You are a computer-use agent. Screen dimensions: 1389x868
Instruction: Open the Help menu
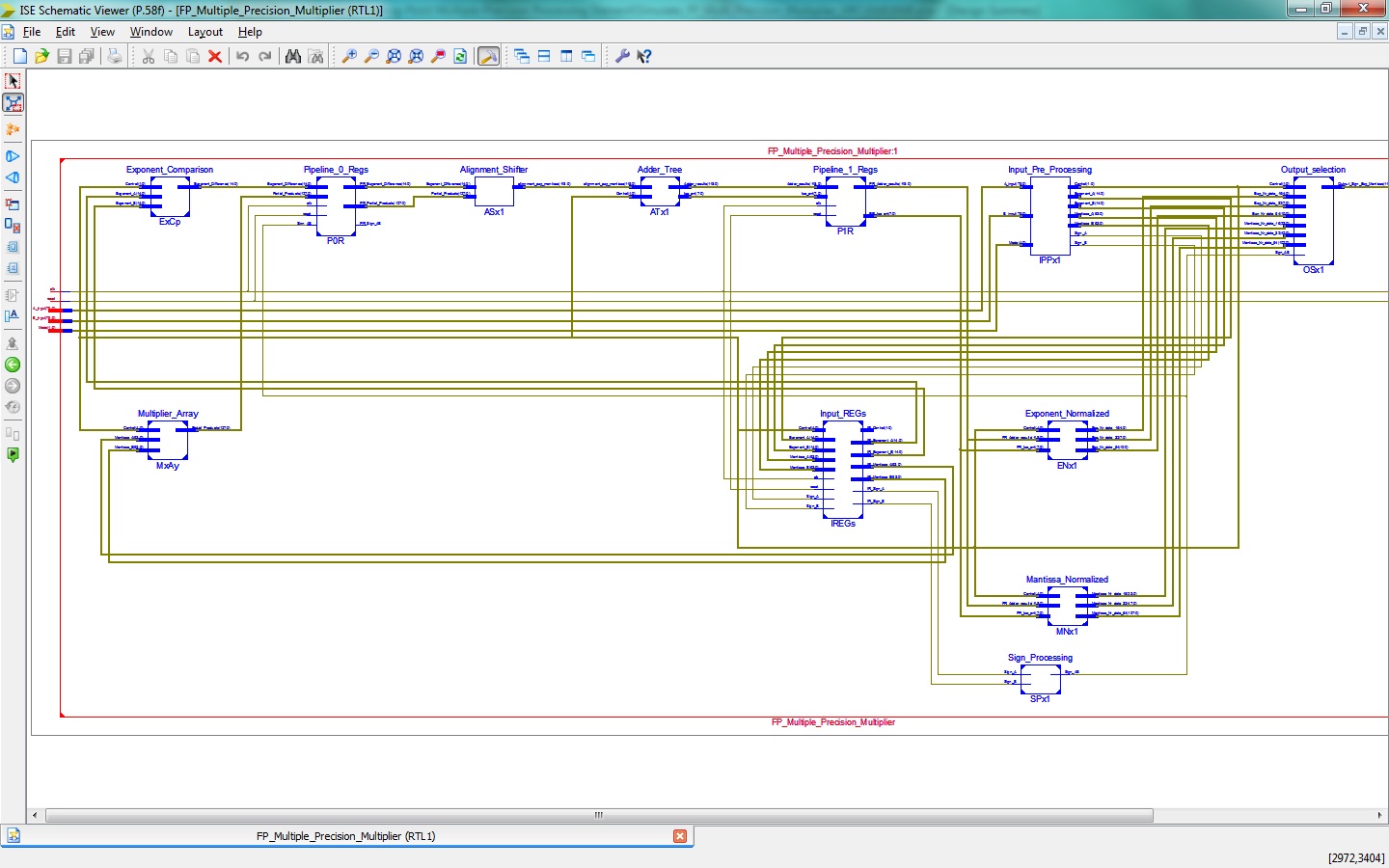tap(250, 32)
